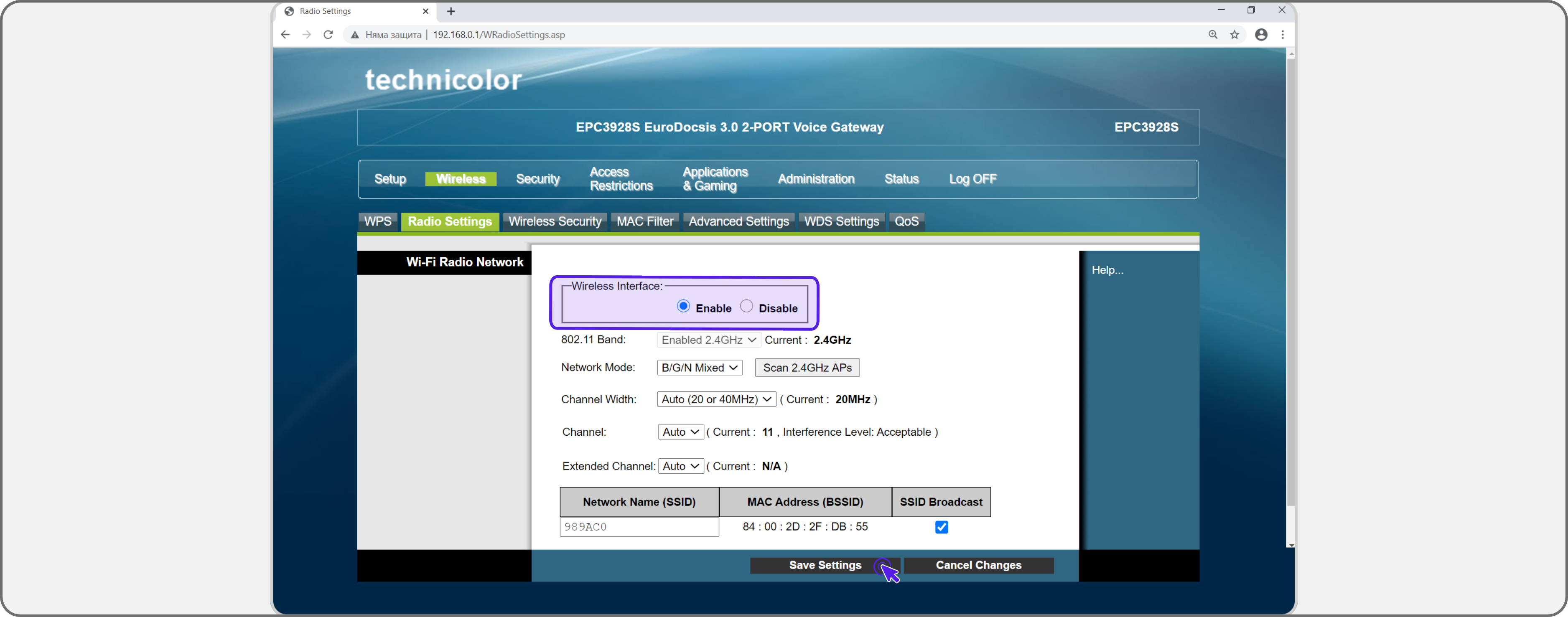Open the Help... link
The image size is (1568, 617).
click(1107, 270)
